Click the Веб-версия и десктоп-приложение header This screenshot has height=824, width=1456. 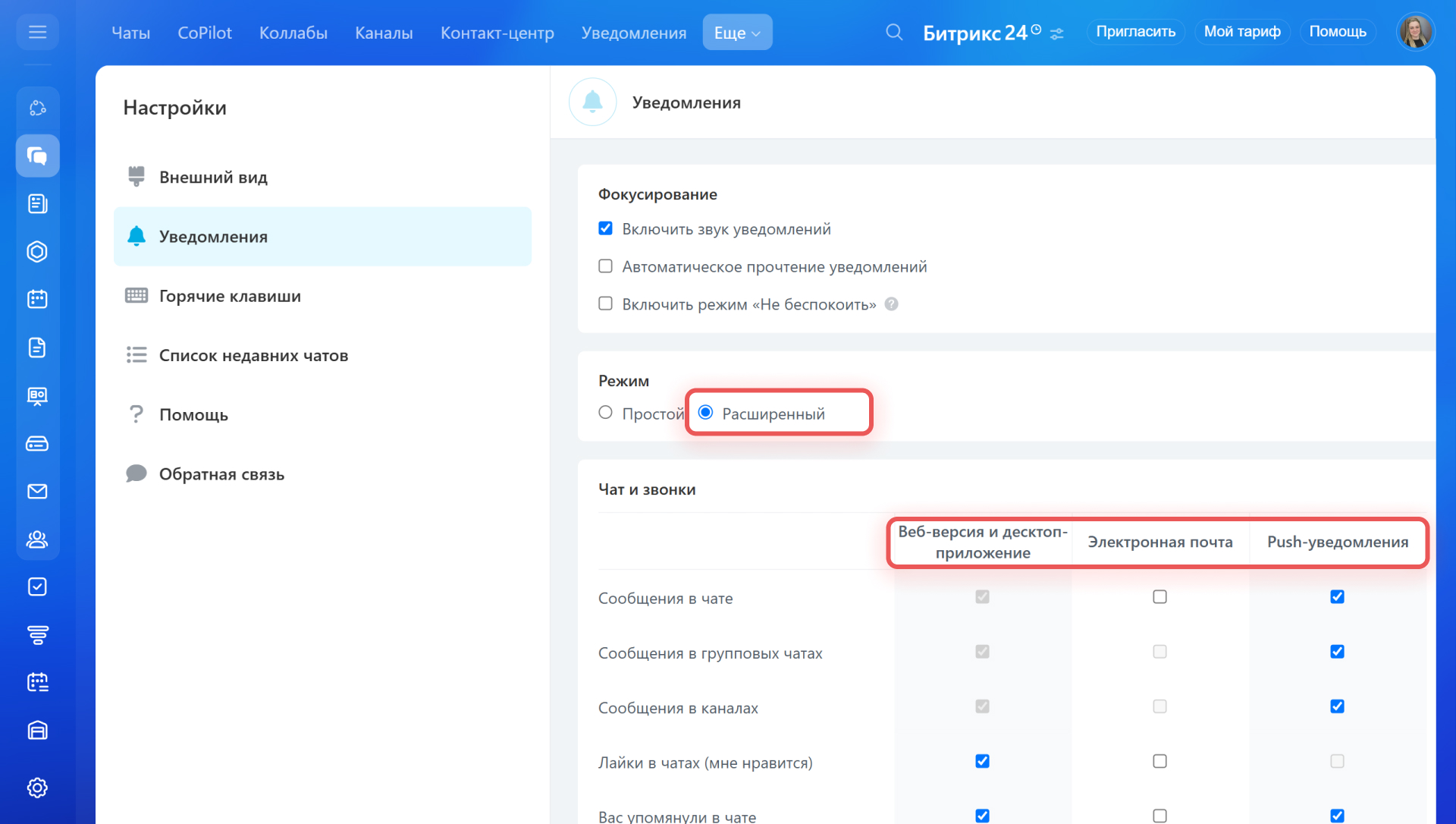(983, 542)
